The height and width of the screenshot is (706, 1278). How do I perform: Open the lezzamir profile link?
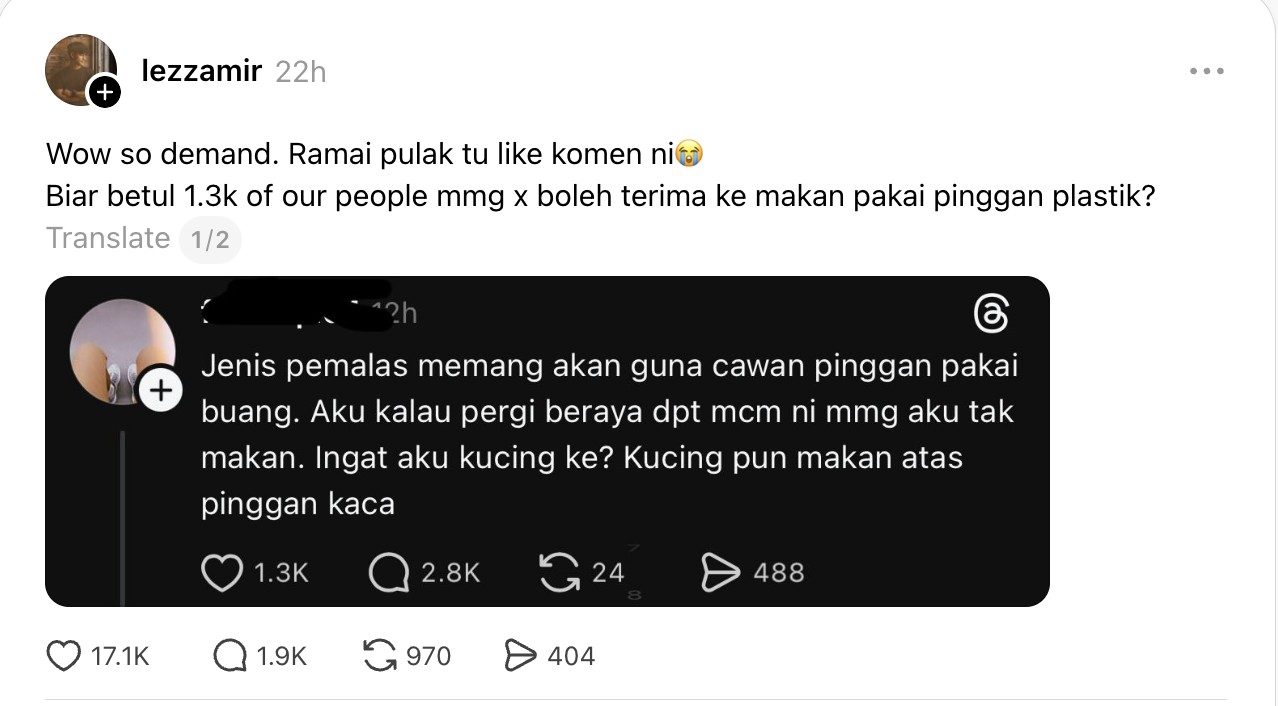(x=202, y=72)
